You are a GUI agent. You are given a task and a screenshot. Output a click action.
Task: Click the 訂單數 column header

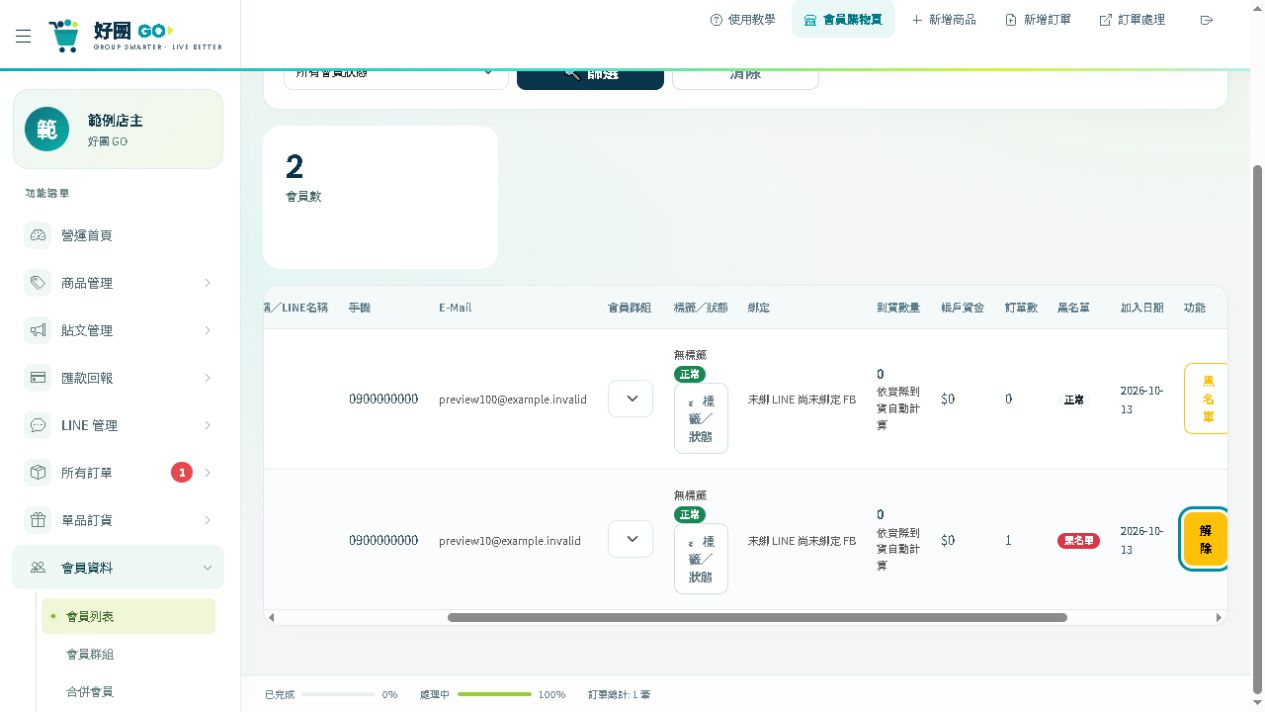(x=1021, y=308)
